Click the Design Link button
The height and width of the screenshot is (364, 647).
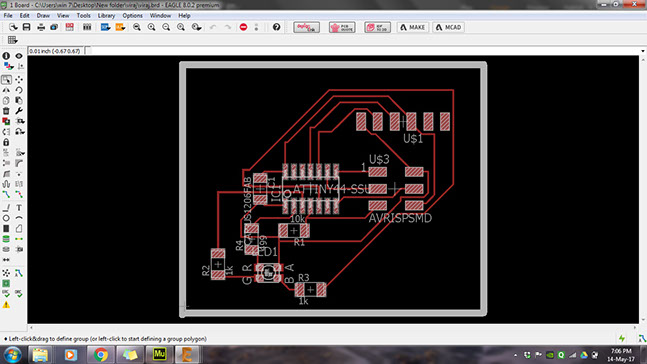coord(307,27)
